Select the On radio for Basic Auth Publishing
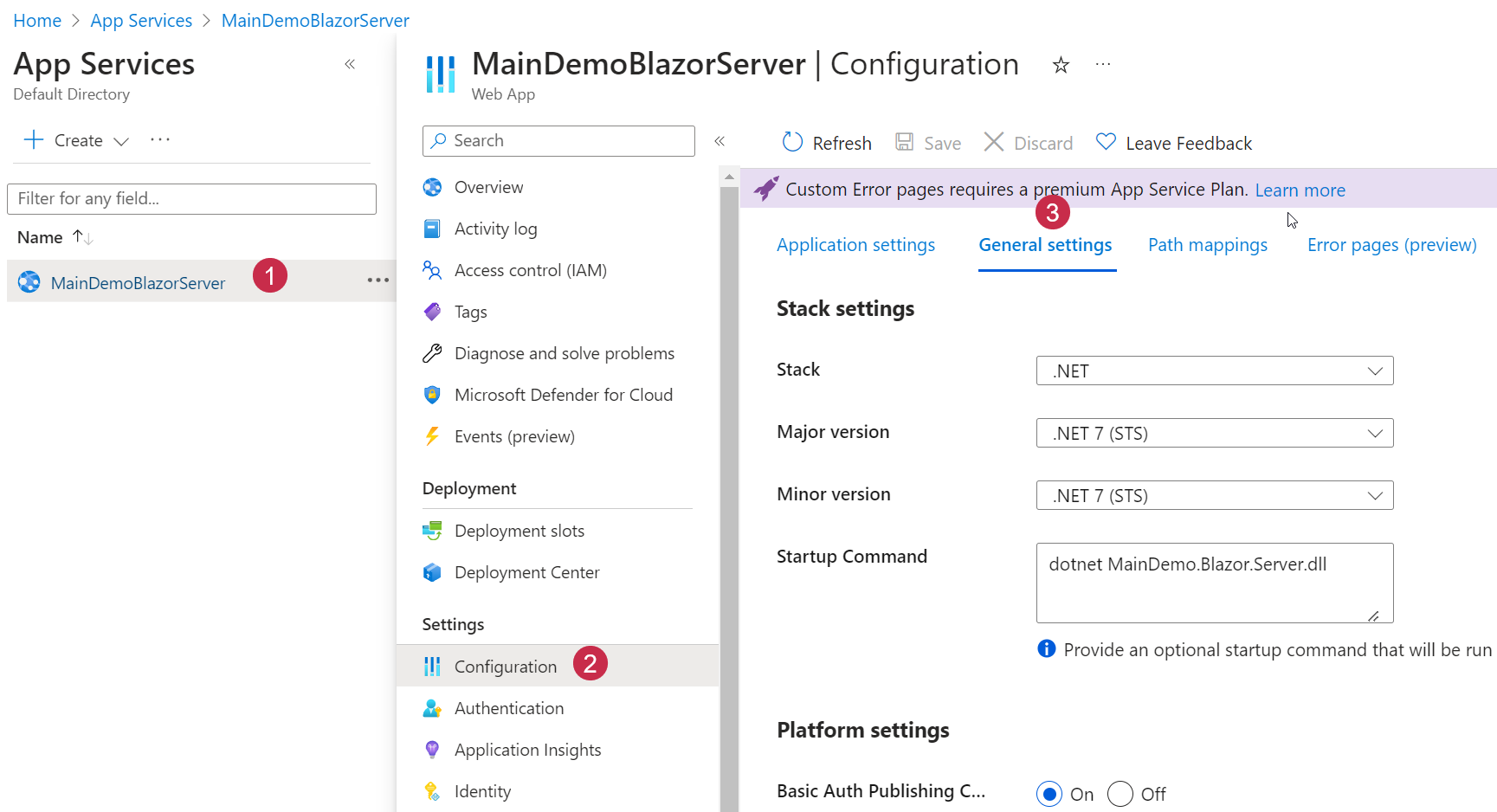 coord(1049,794)
